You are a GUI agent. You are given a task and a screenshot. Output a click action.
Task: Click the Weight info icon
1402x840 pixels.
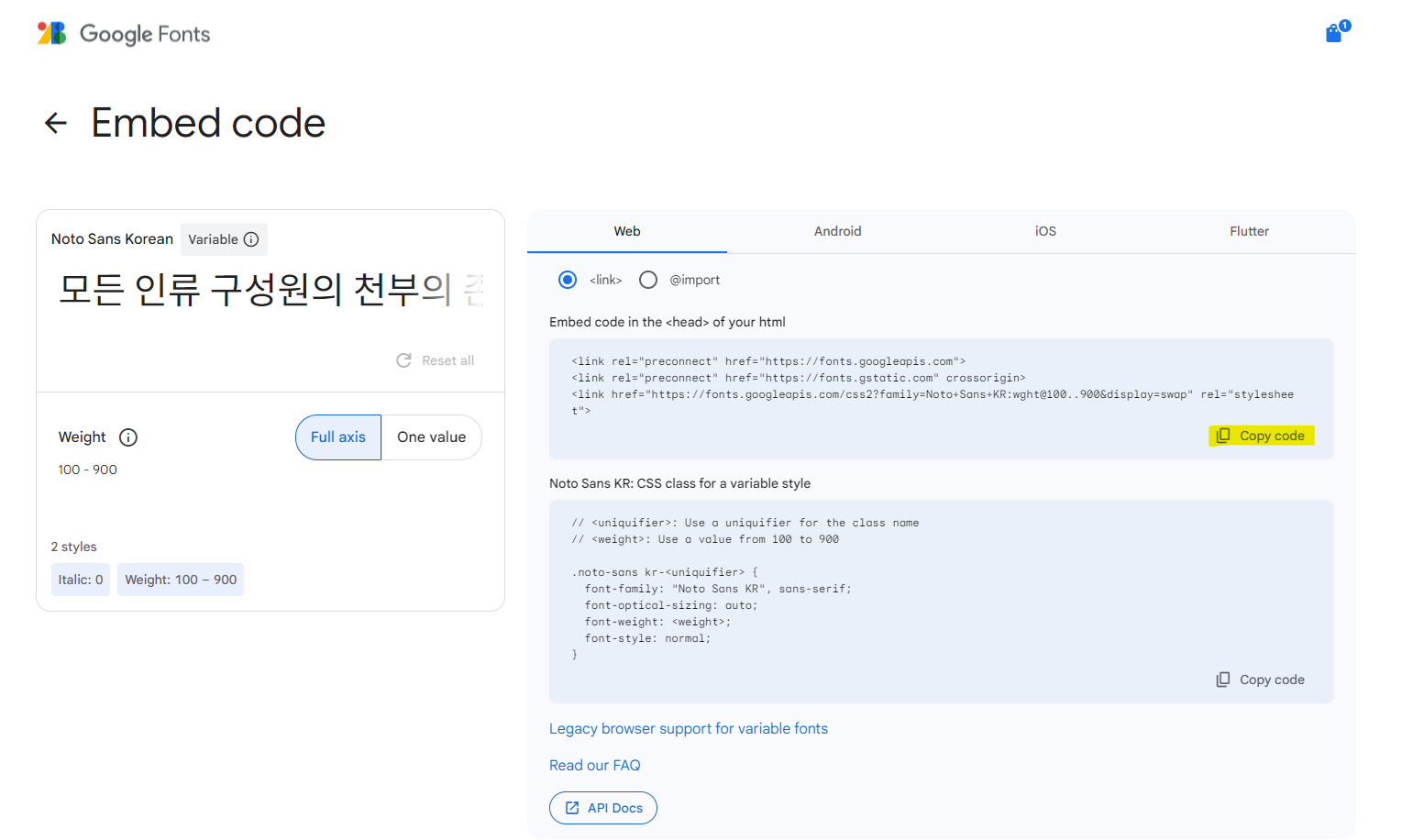pos(128,437)
